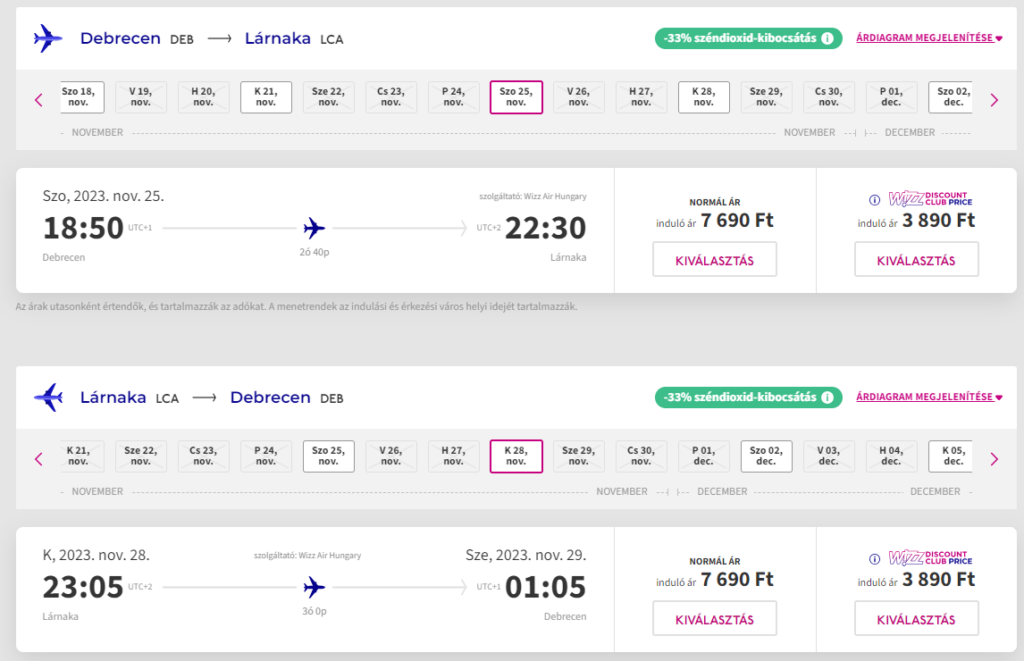Choose return Wizz Discount Club price
This screenshot has height=661, width=1024.
coord(916,620)
